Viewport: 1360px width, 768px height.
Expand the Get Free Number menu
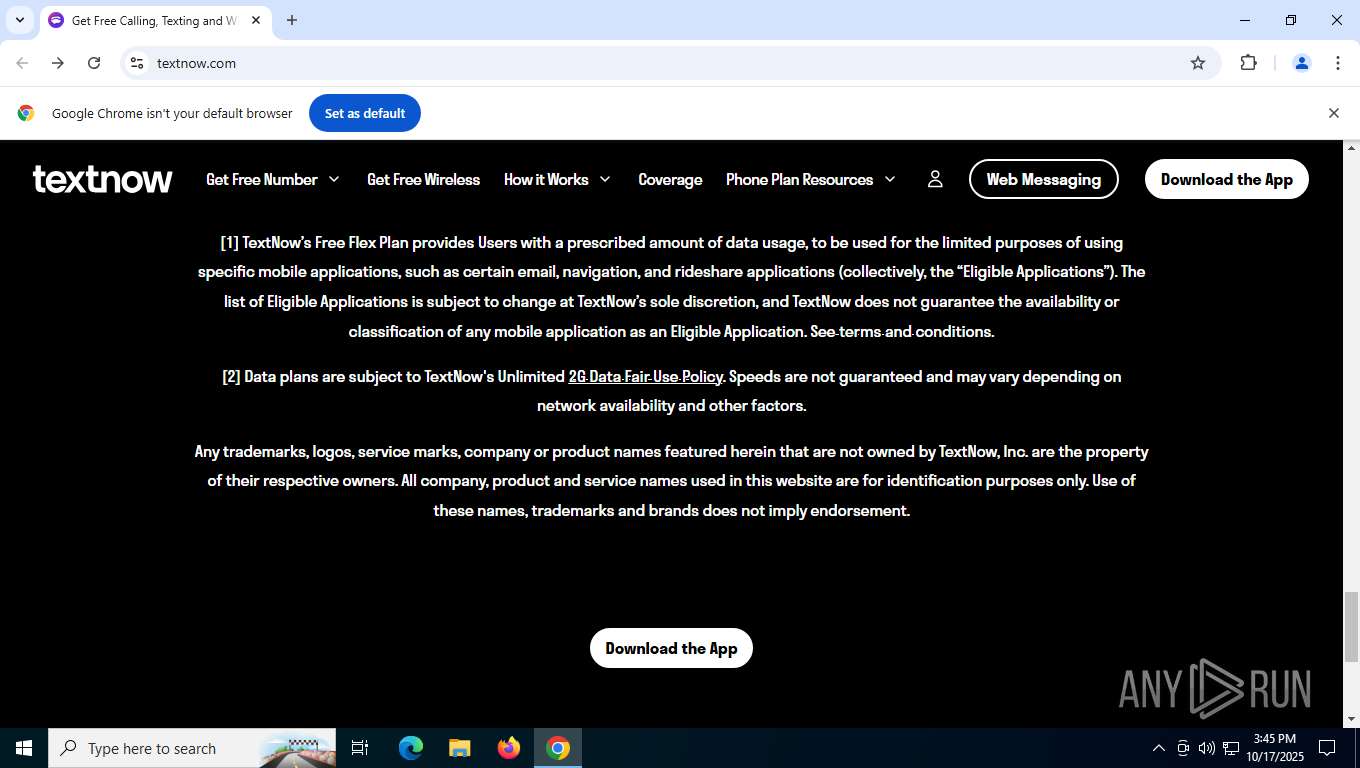(273, 179)
